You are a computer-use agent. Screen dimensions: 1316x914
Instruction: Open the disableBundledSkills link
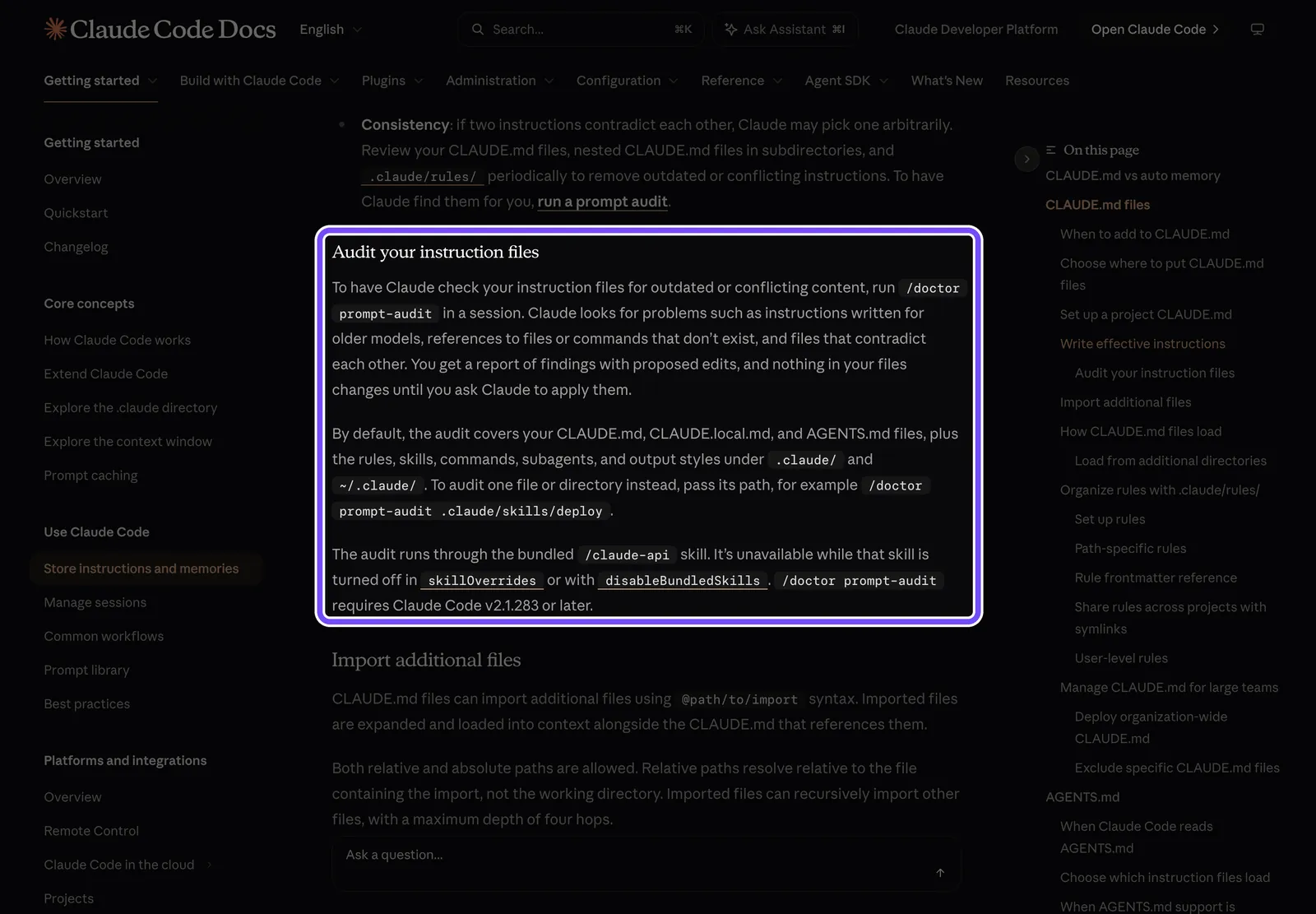tap(683, 581)
